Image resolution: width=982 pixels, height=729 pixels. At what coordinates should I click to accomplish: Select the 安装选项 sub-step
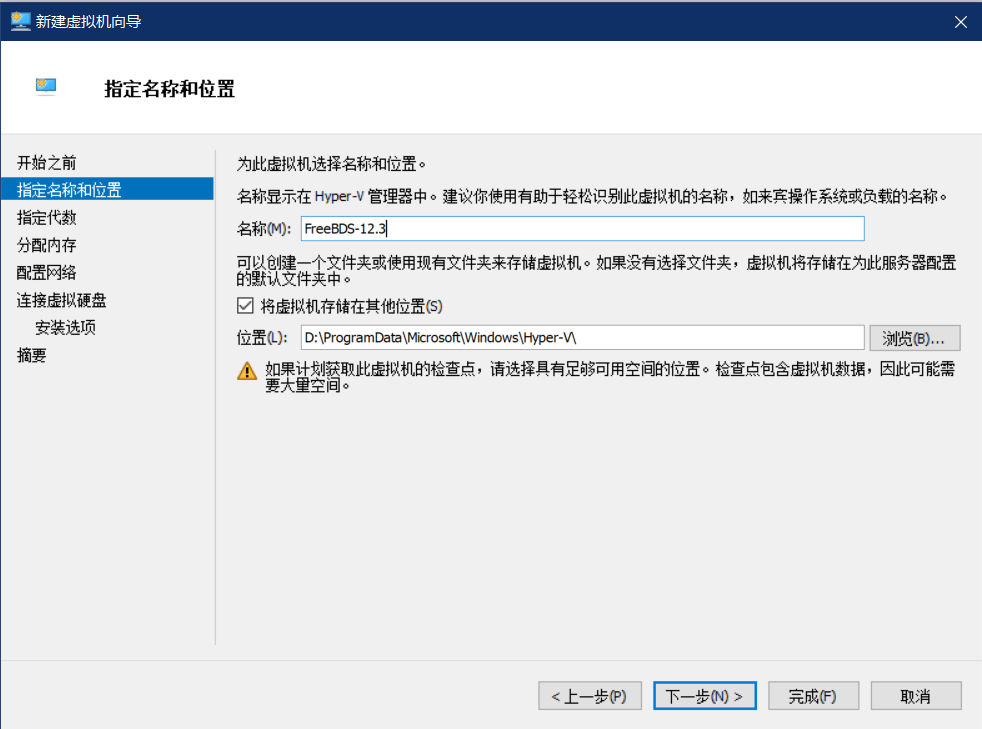(x=65, y=328)
